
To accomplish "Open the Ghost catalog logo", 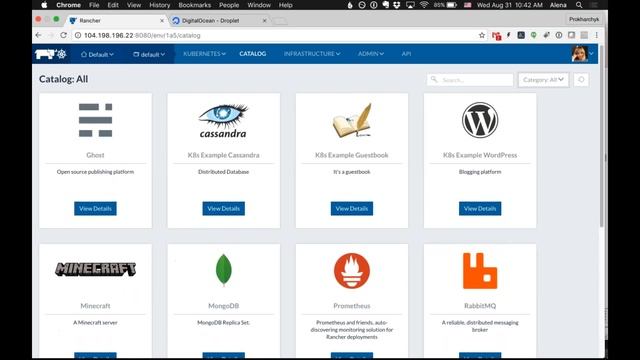I will click(x=95, y=120).
